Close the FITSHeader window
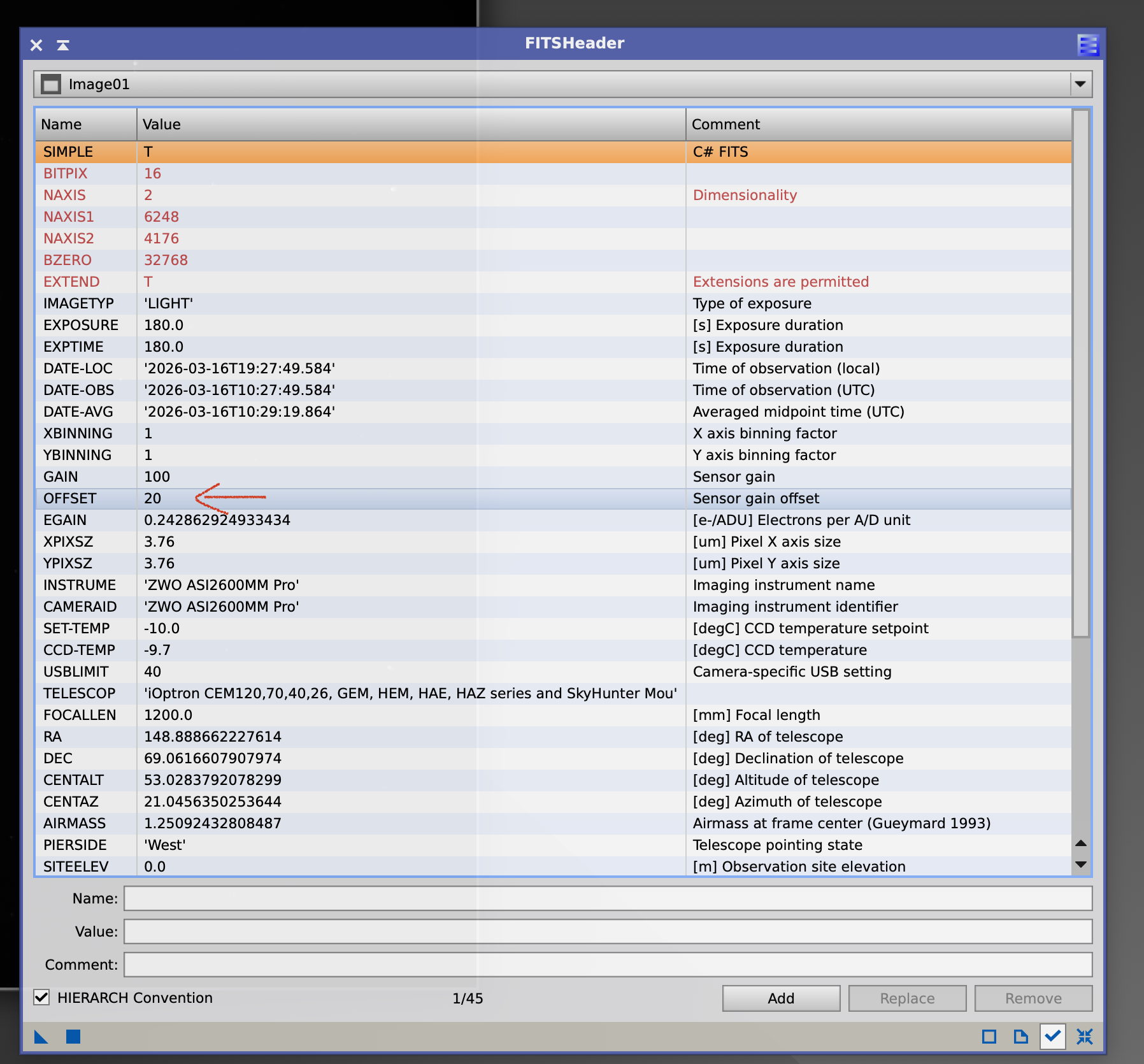 tap(36, 45)
